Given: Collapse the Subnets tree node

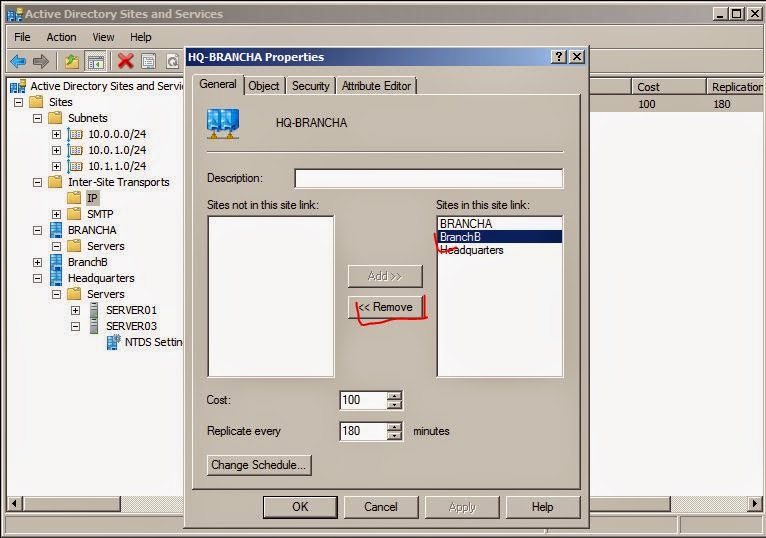Looking at the screenshot, I should 38,118.
